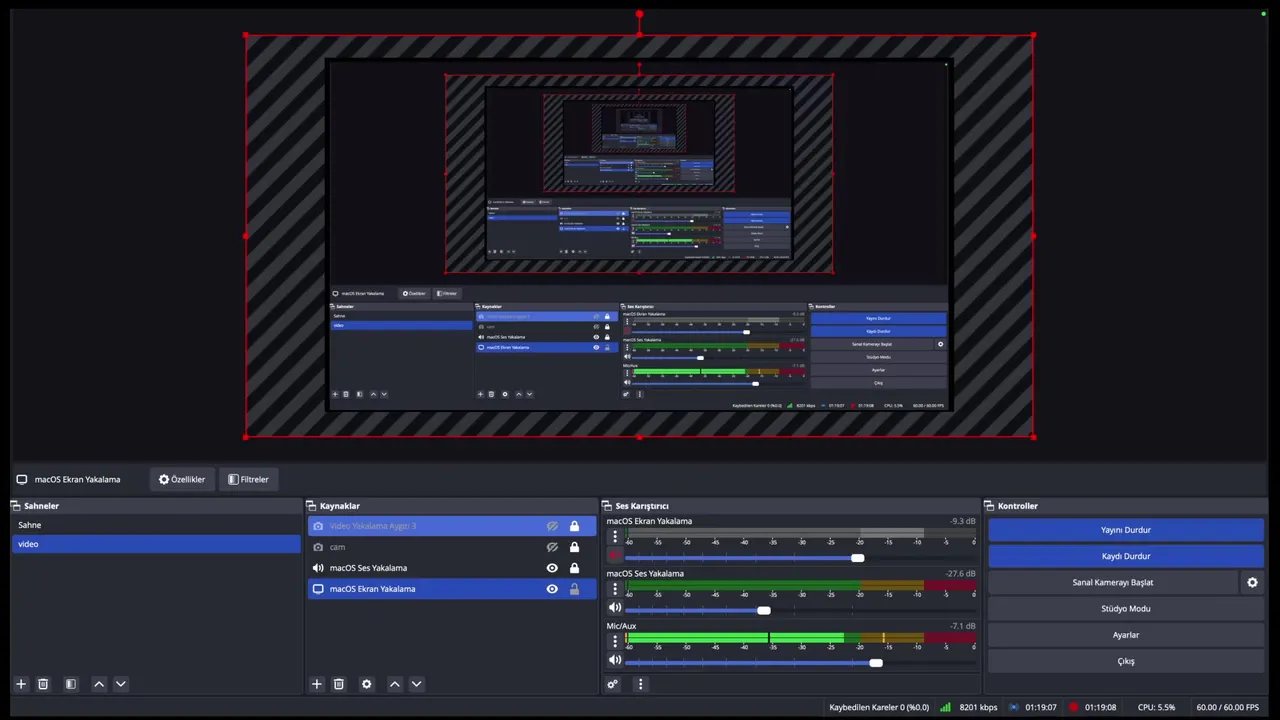The width and height of the screenshot is (1280, 720).
Task: Hide the macOS Ekran Yakalama source
Action: coord(552,589)
